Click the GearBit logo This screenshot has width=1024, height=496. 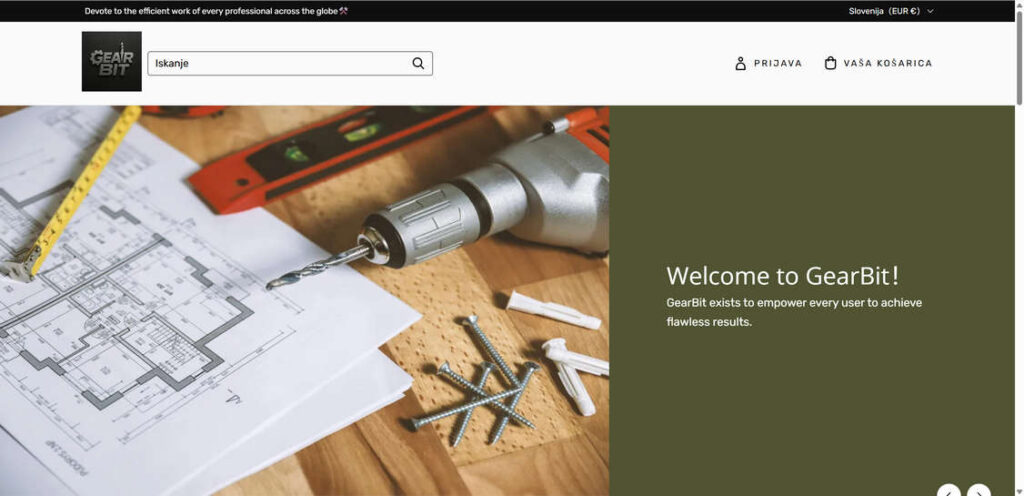pyautogui.click(x=112, y=61)
